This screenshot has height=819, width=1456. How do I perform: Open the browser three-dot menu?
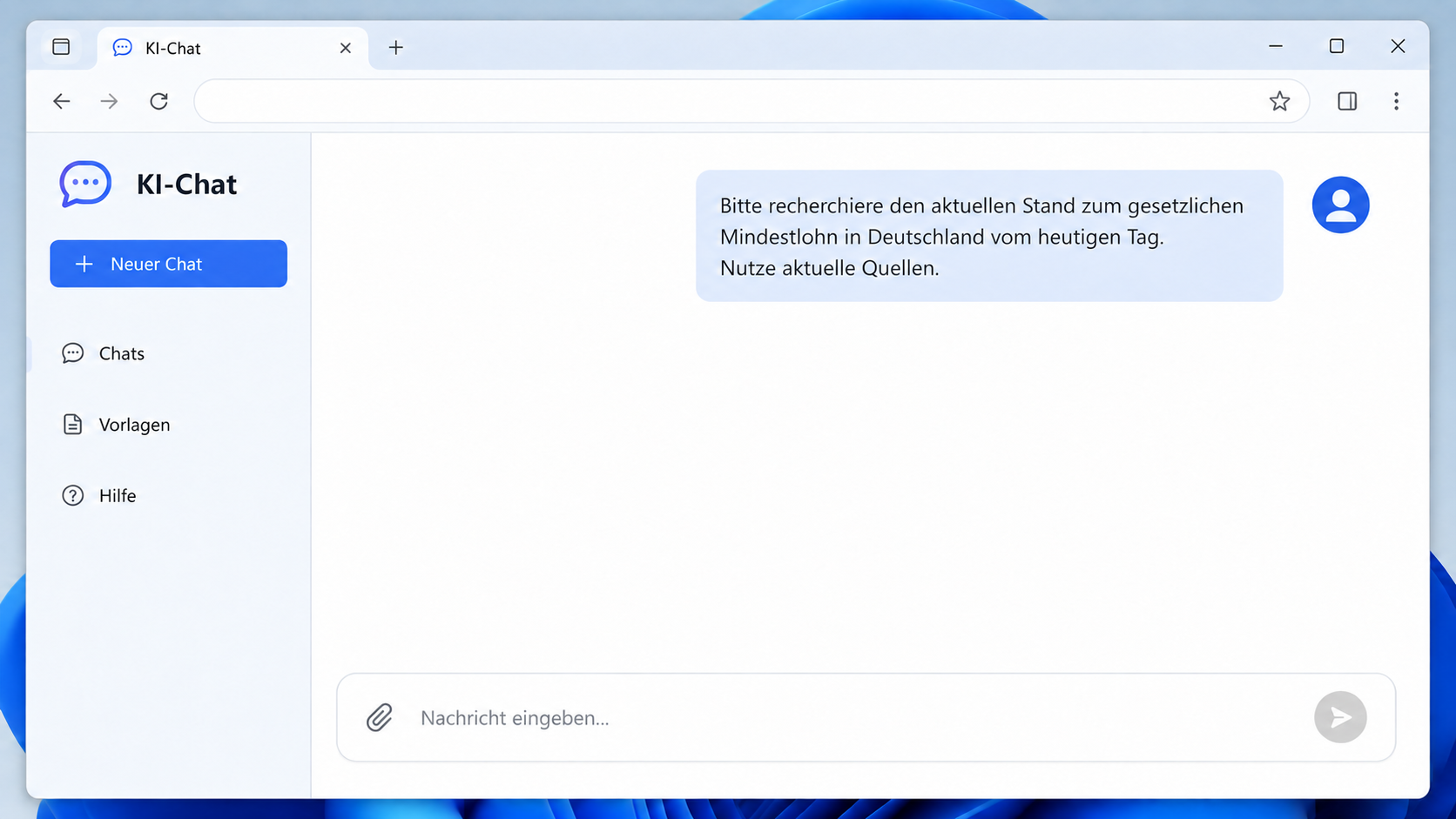tap(1396, 101)
